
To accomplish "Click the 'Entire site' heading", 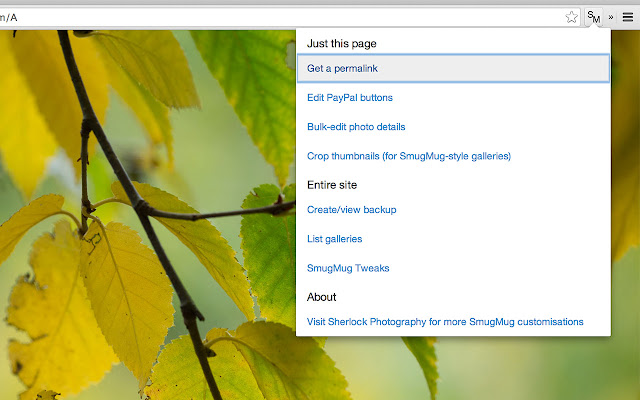I will click(332, 185).
